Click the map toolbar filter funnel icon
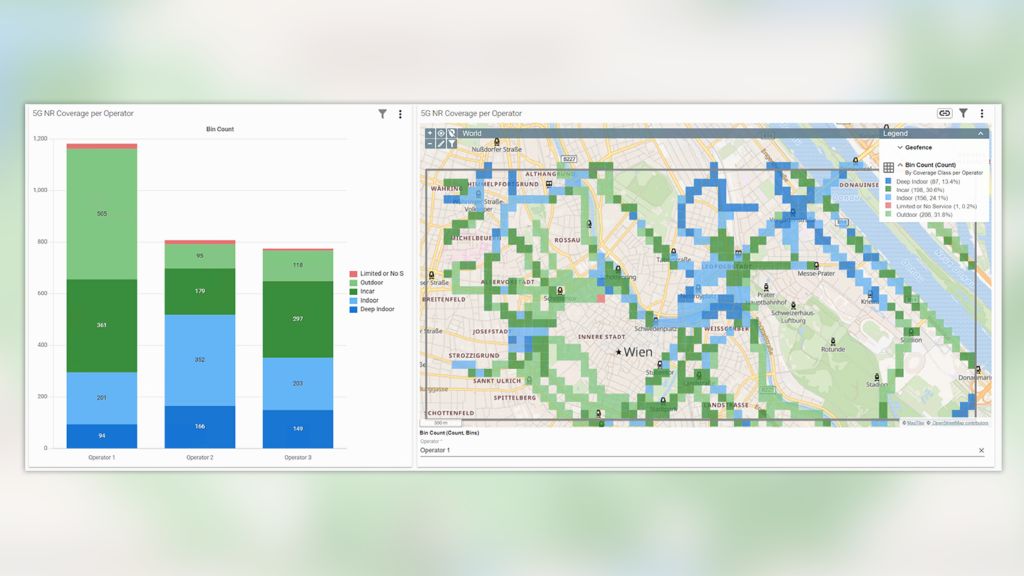This screenshot has height=576, width=1024. point(451,143)
